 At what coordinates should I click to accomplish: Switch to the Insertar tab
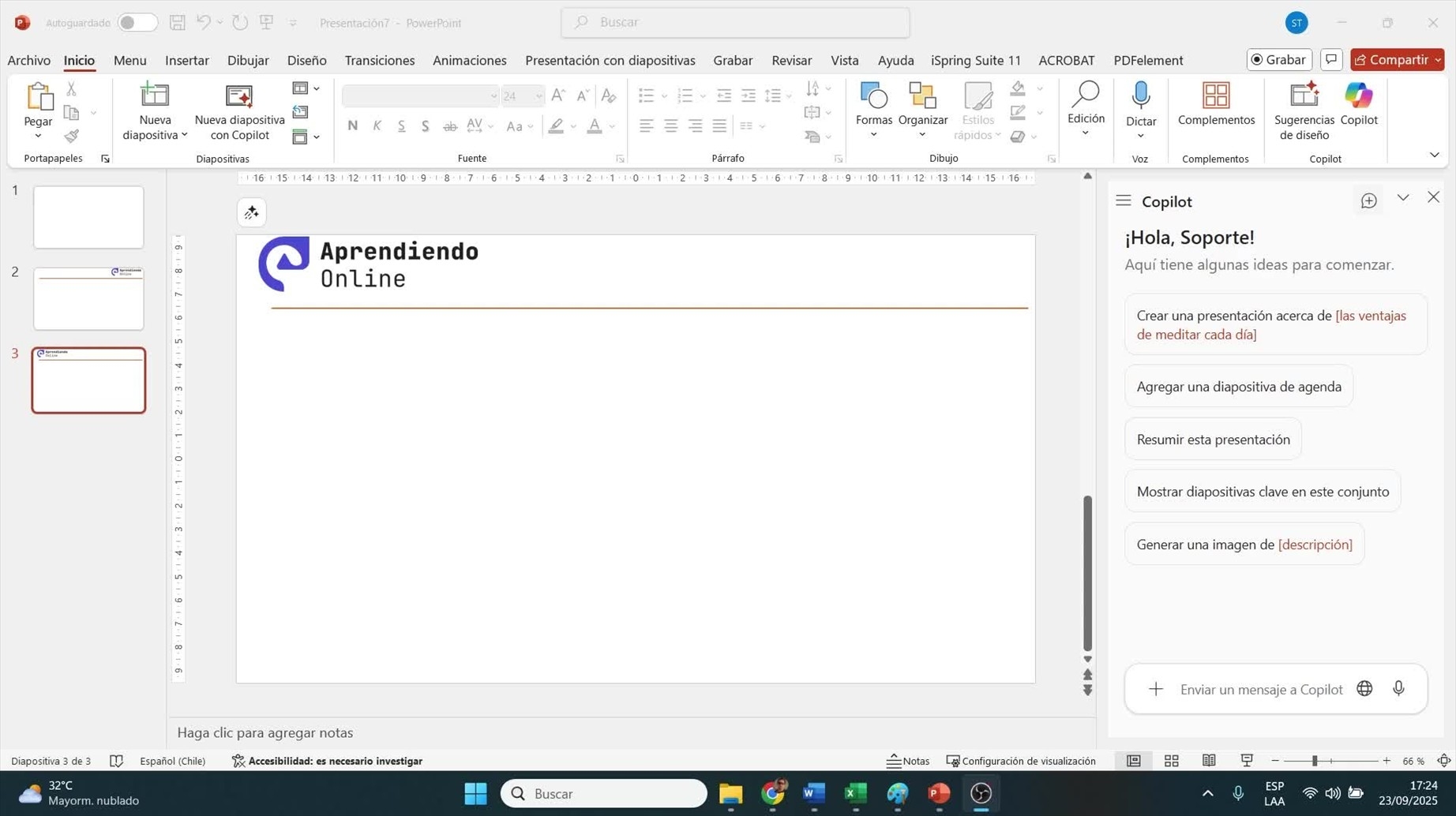click(x=186, y=60)
